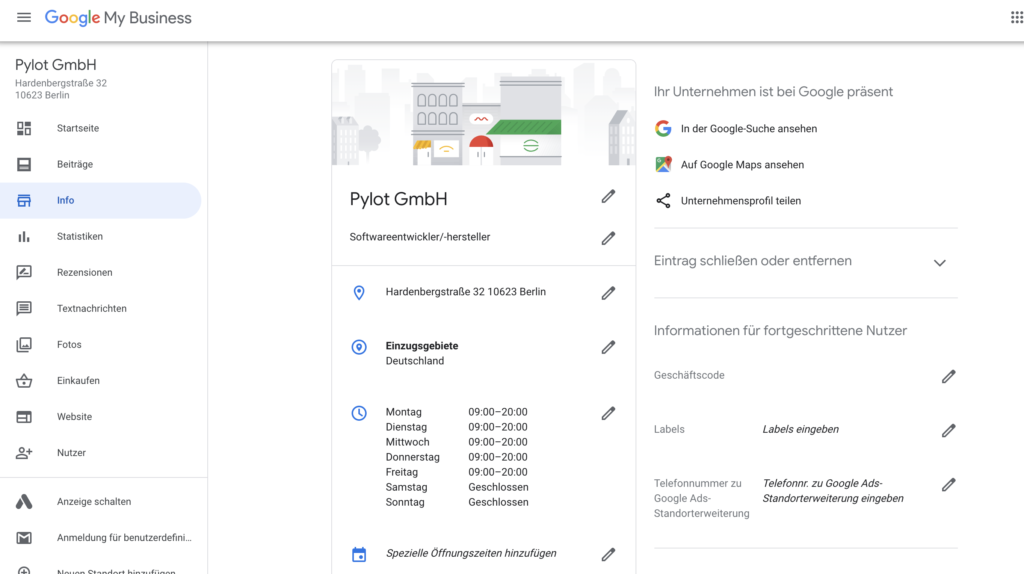Click Auf Google Maps ansehen link
Viewport: 1024px width, 574px height.
tap(742, 165)
